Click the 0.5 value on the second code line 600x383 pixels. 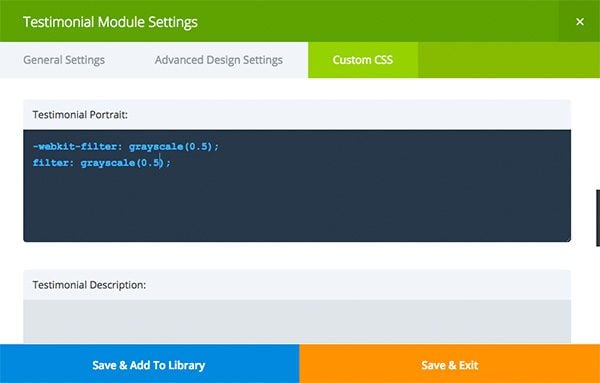(150, 163)
